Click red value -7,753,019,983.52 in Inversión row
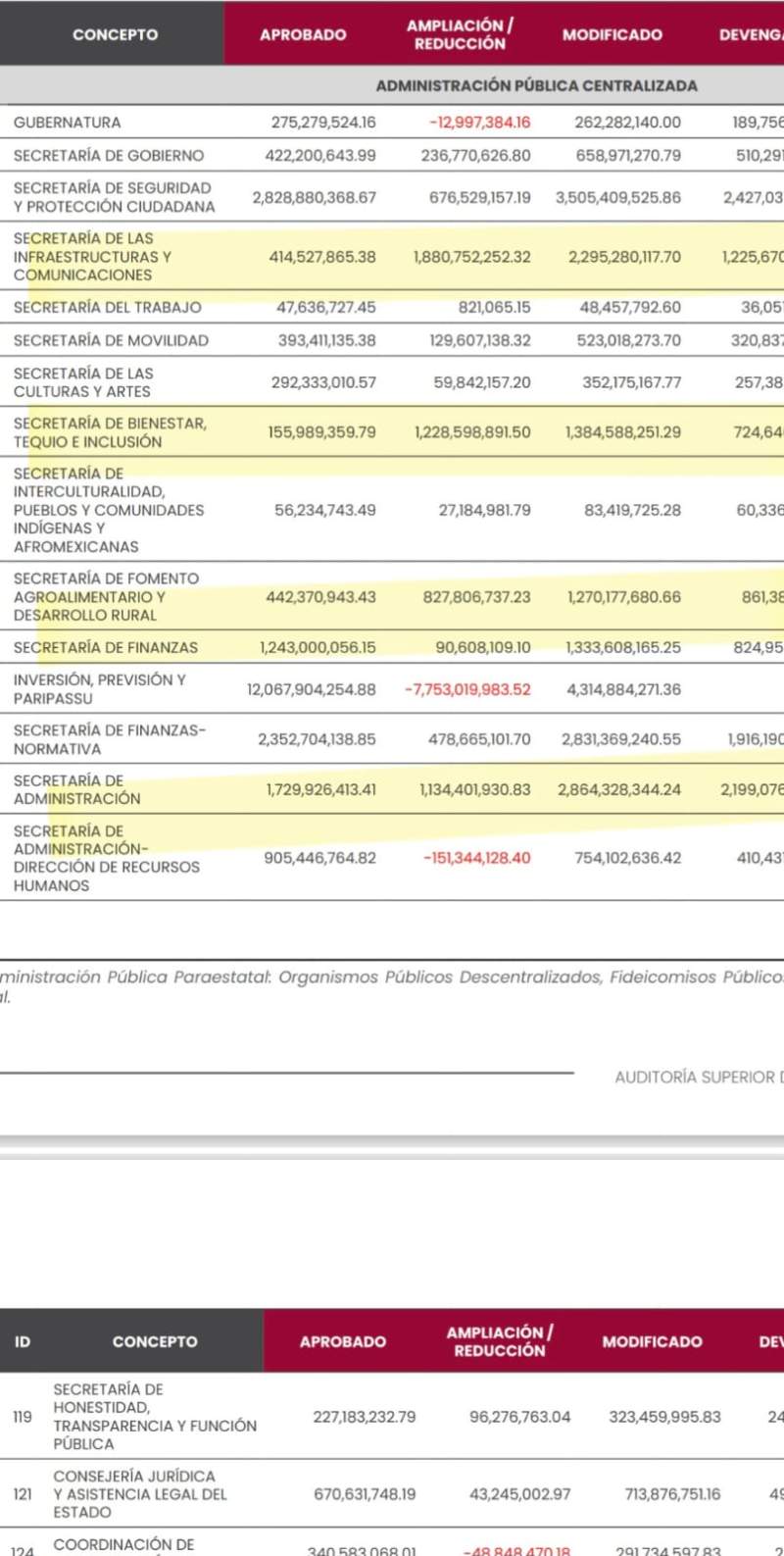Screen dimensions: 784x1556 coord(467,689)
